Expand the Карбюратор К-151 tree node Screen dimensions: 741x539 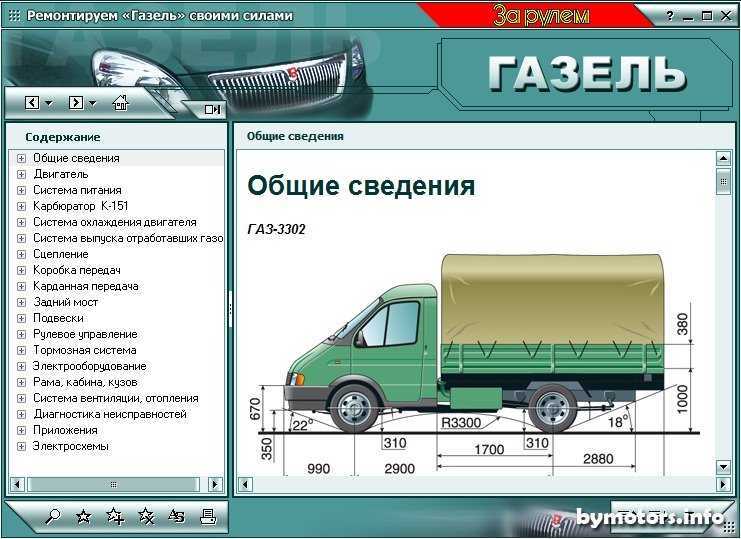(21, 206)
